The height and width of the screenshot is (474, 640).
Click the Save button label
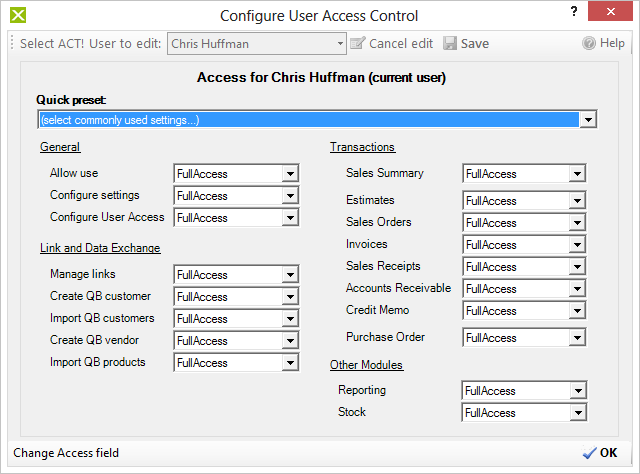point(475,44)
